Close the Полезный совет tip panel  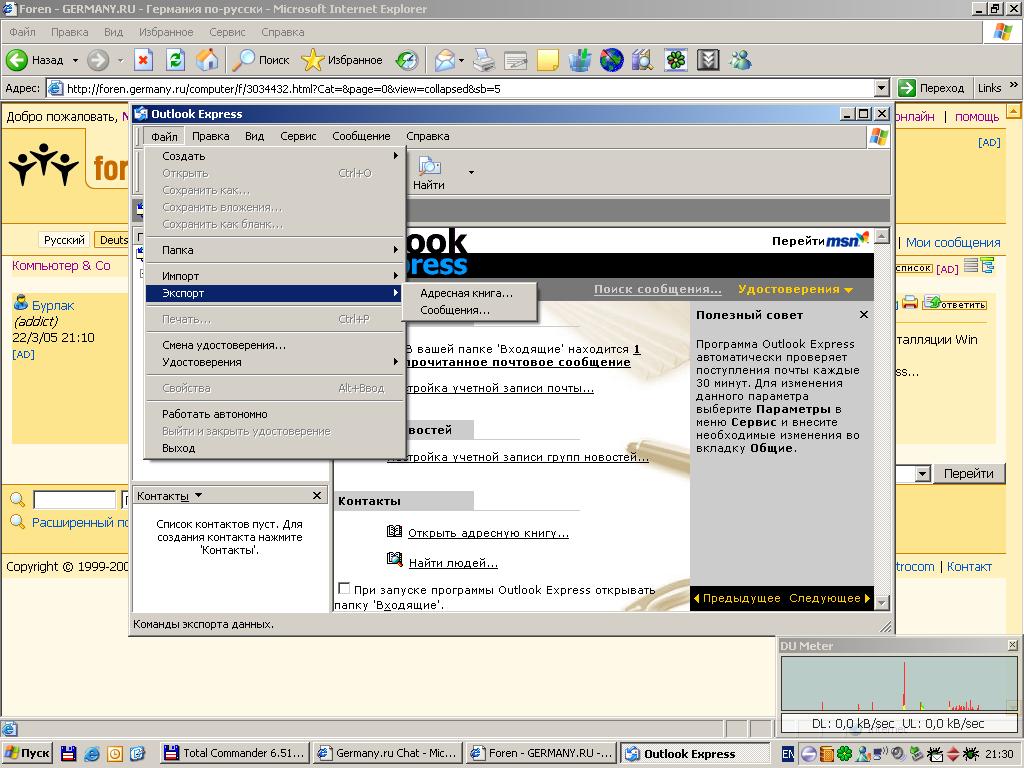pos(864,315)
